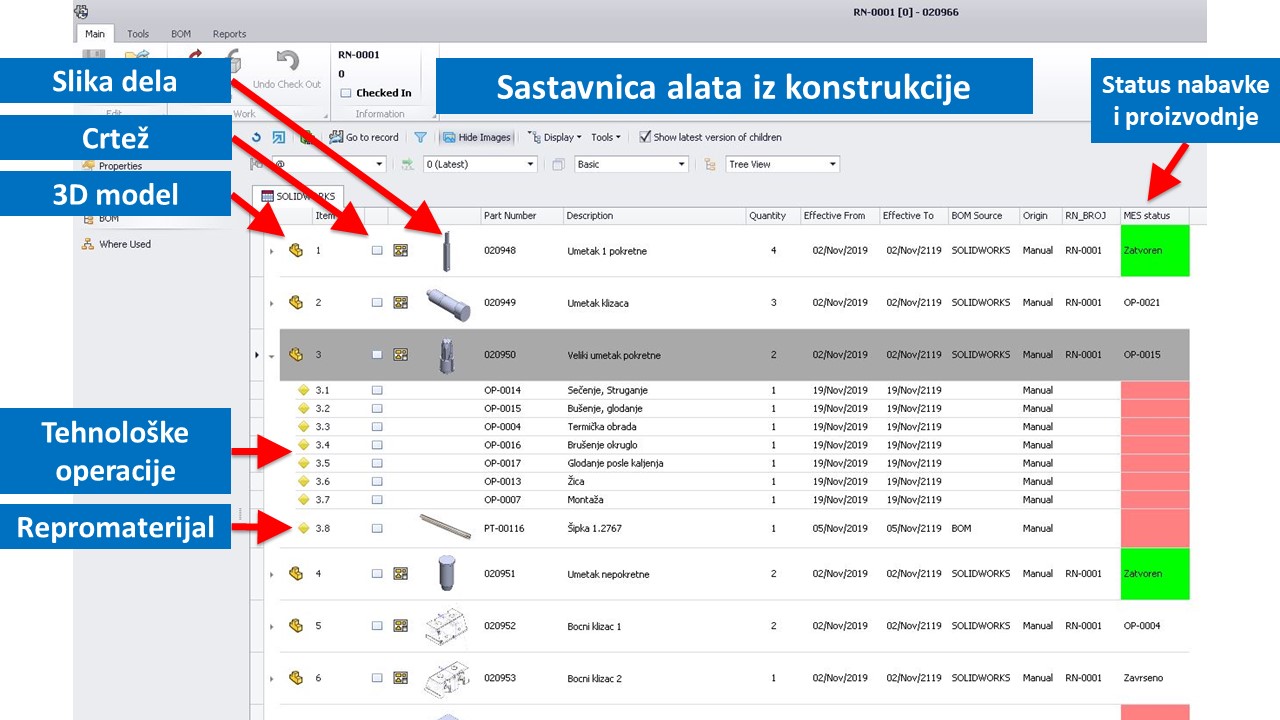Click green Zatvoren status cell of item 1
The height and width of the screenshot is (720, 1280).
pyautogui.click(x=1155, y=251)
